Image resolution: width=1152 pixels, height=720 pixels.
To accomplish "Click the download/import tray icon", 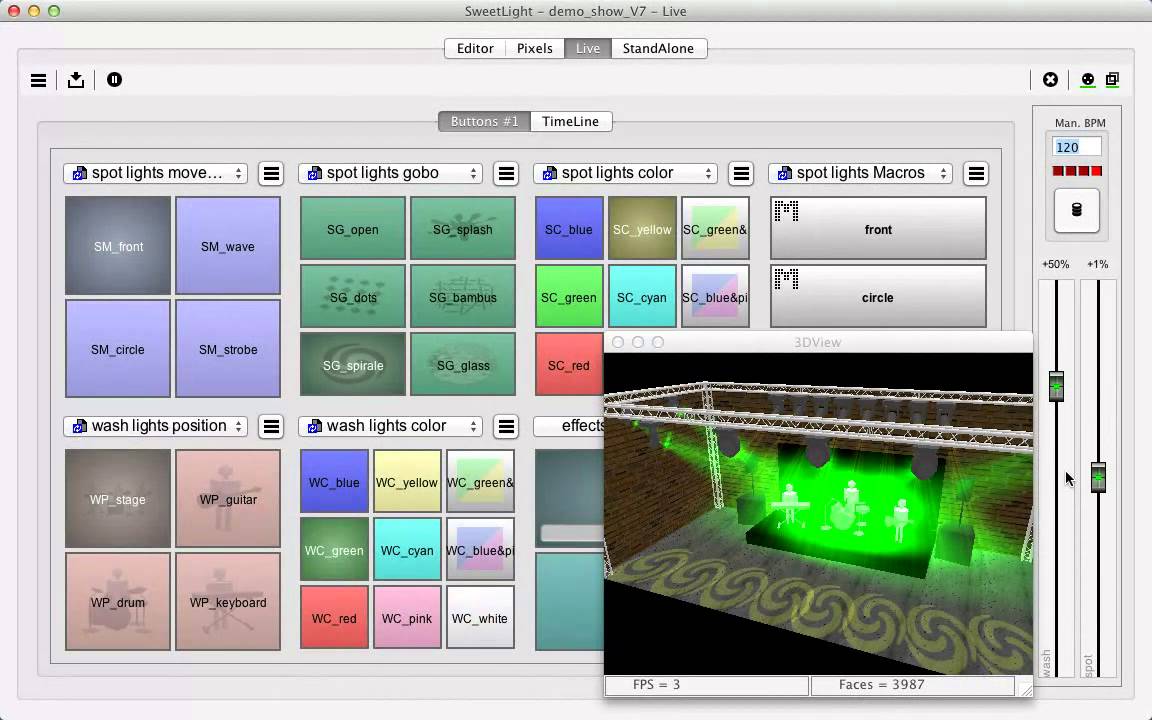I will pyautogui.click(x=76, y=79).
